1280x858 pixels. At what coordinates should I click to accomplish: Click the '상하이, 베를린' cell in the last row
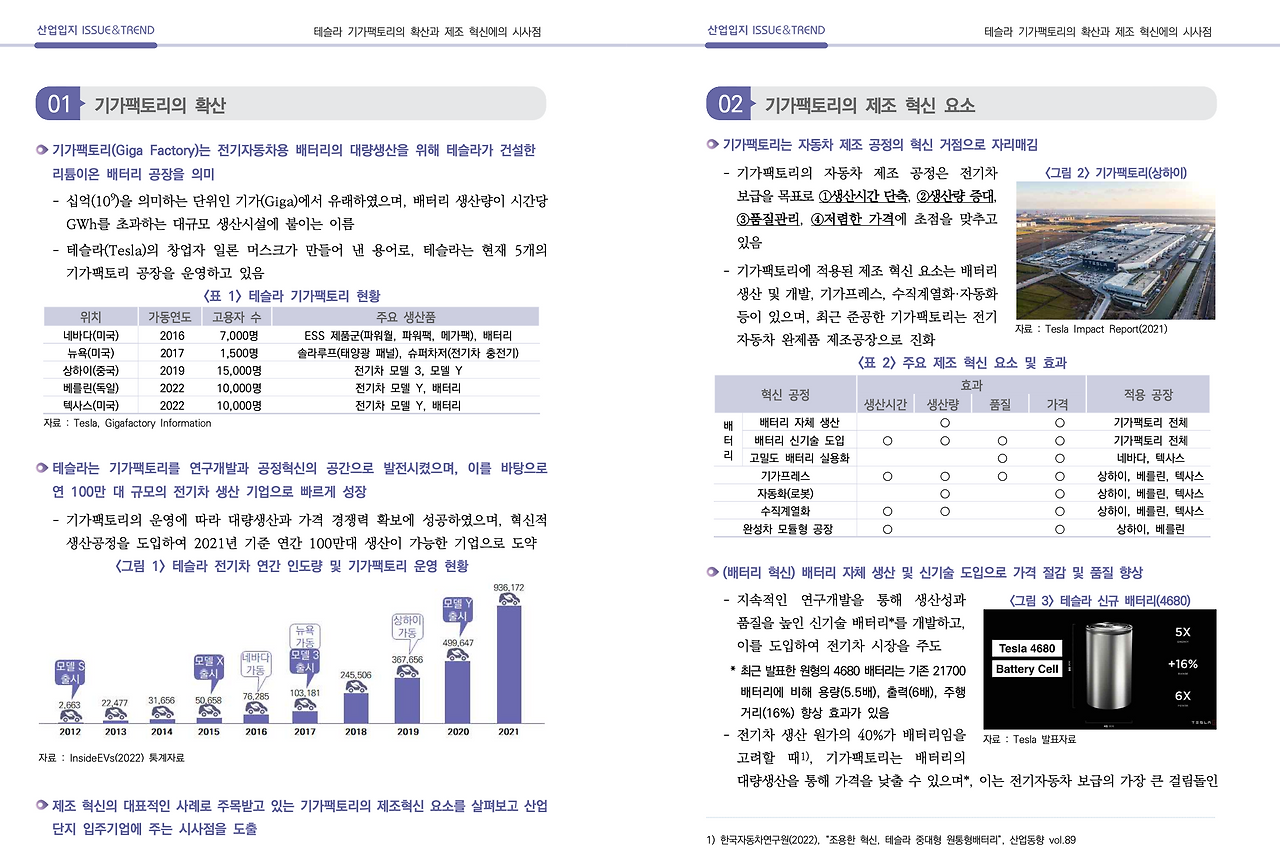1150,529
